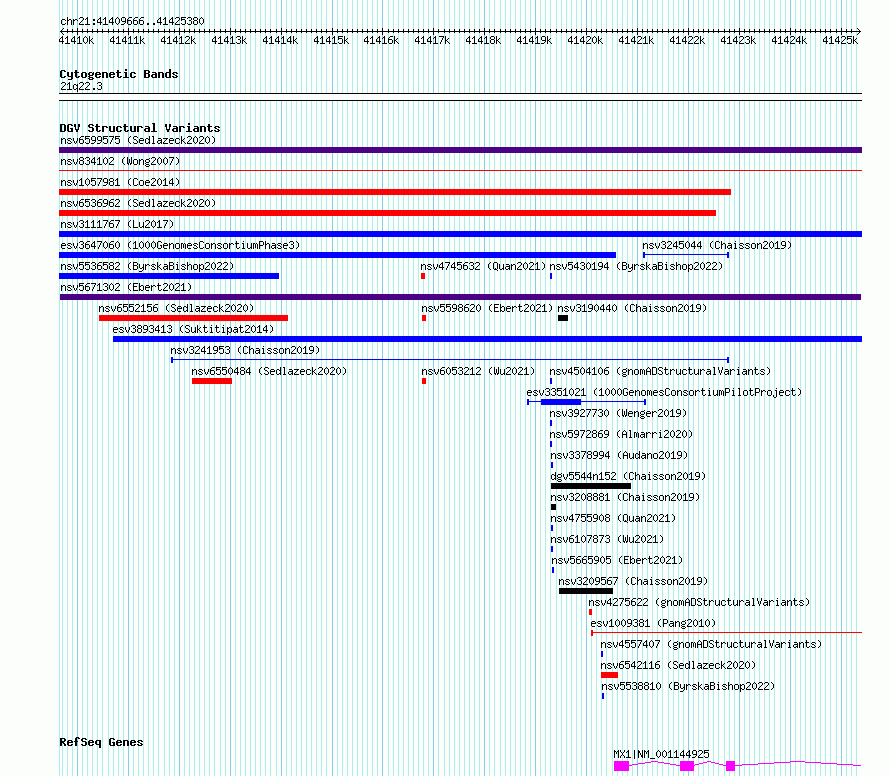Click the 41420k ruler position
Screen dimensions: 890x776
[x=585, y=40]
